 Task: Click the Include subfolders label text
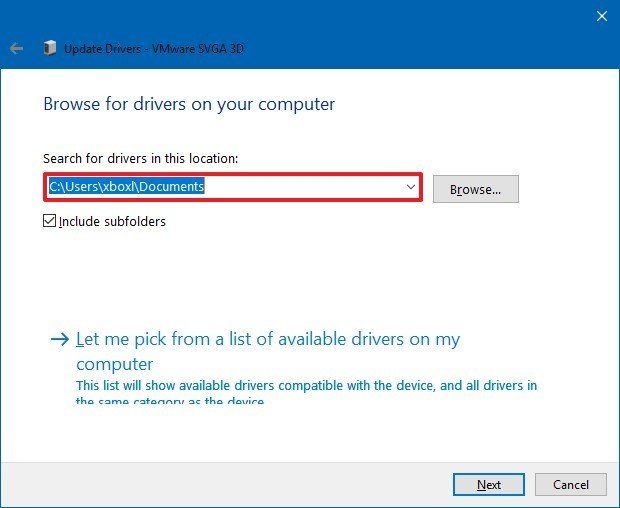click(x=112, y=221)
